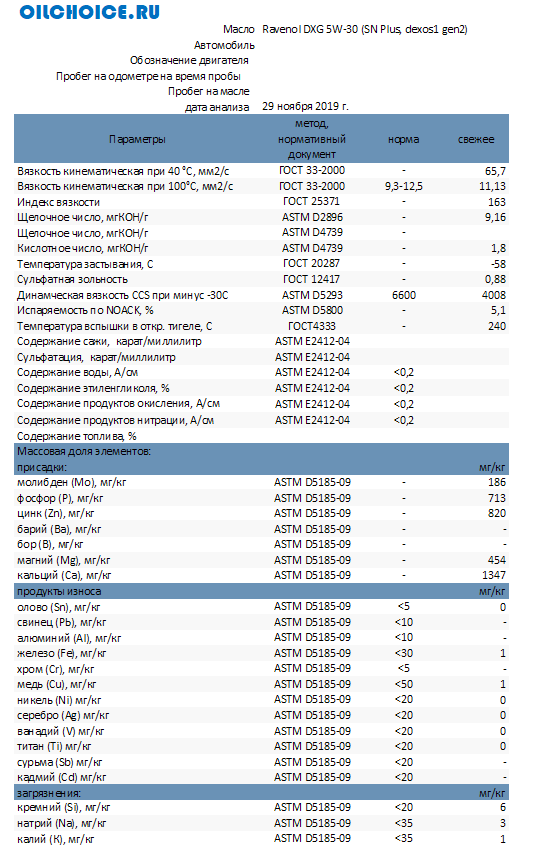
Task: Select silicon value 6
Action: click(x=503, y=808)
